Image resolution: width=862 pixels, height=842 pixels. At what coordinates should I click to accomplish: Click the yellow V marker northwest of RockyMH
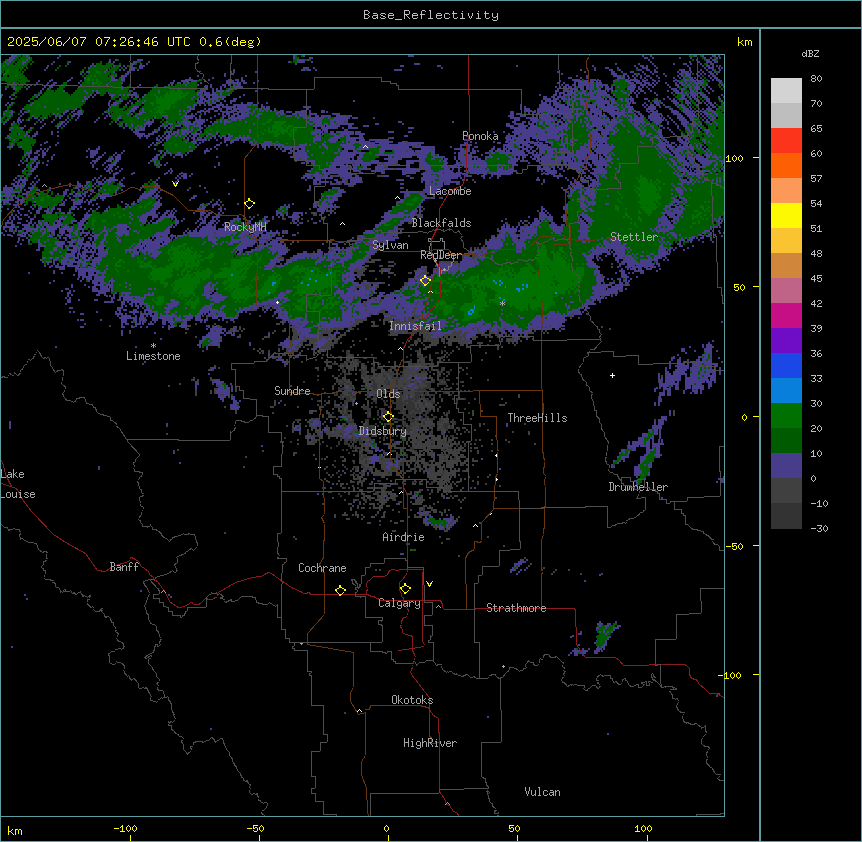tap(175, 184)
